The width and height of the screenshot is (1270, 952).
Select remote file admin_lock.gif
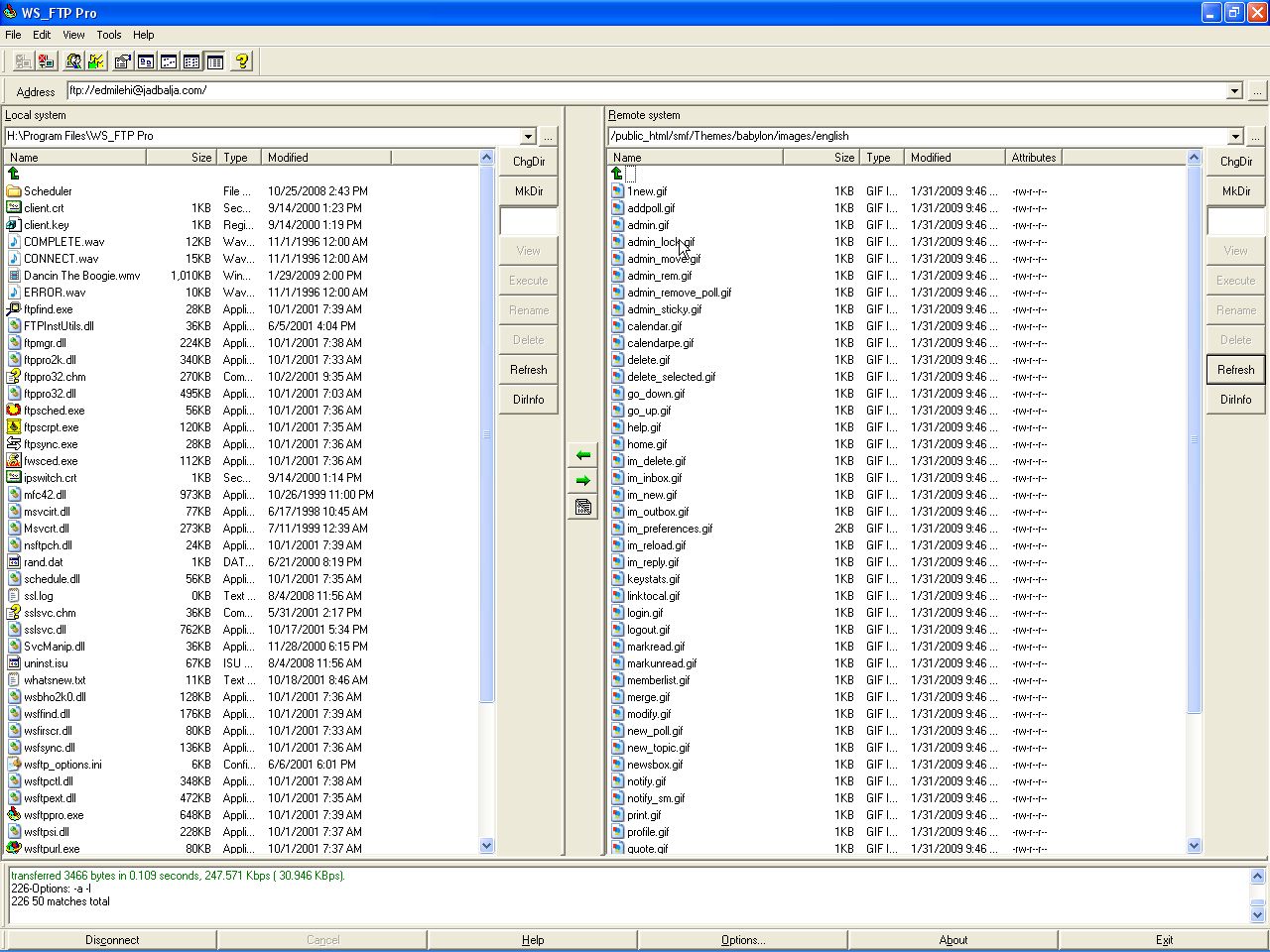click(x=661, y=242)
